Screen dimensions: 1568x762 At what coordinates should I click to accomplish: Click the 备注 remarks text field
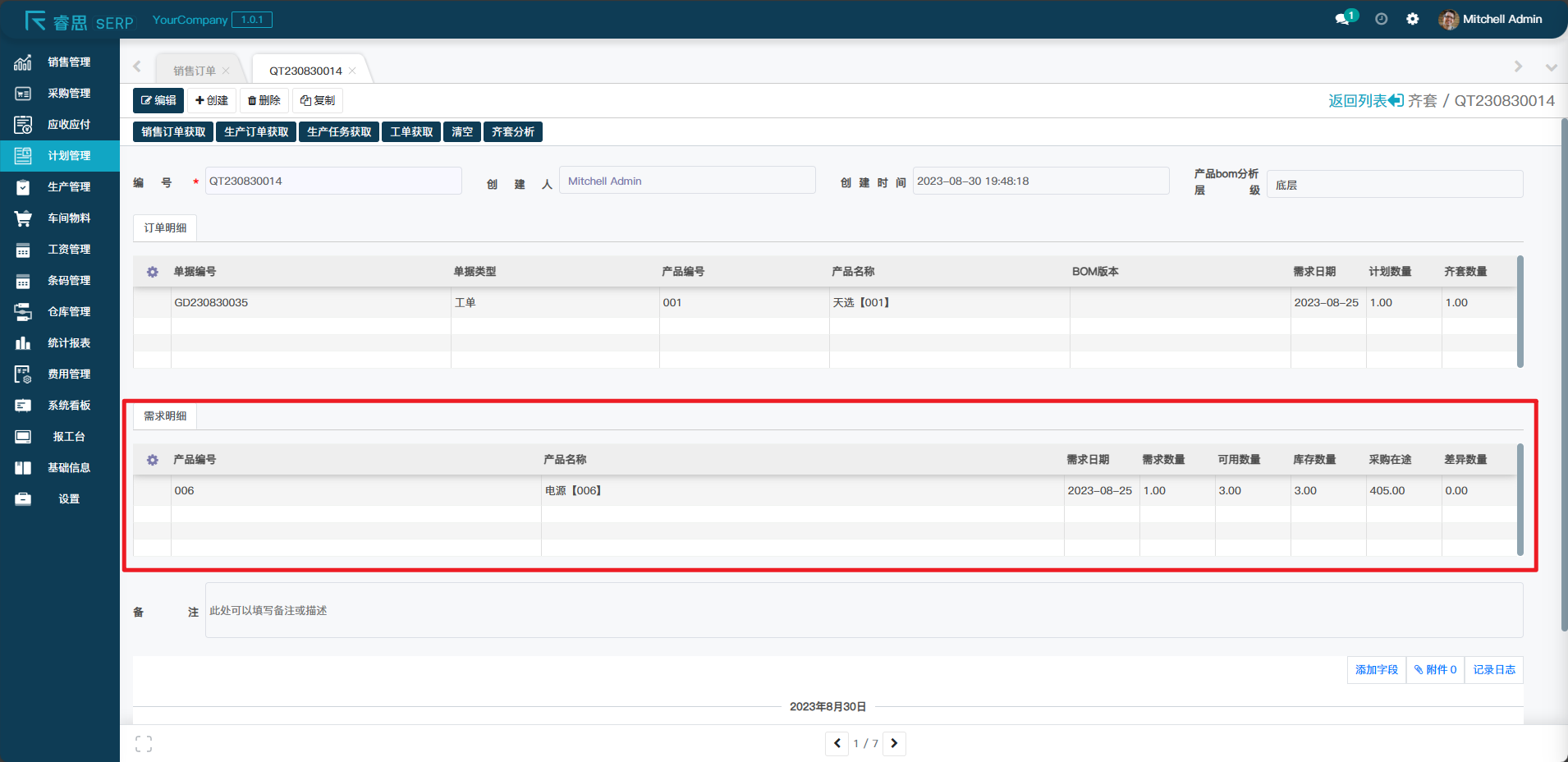tap(864, 610)
